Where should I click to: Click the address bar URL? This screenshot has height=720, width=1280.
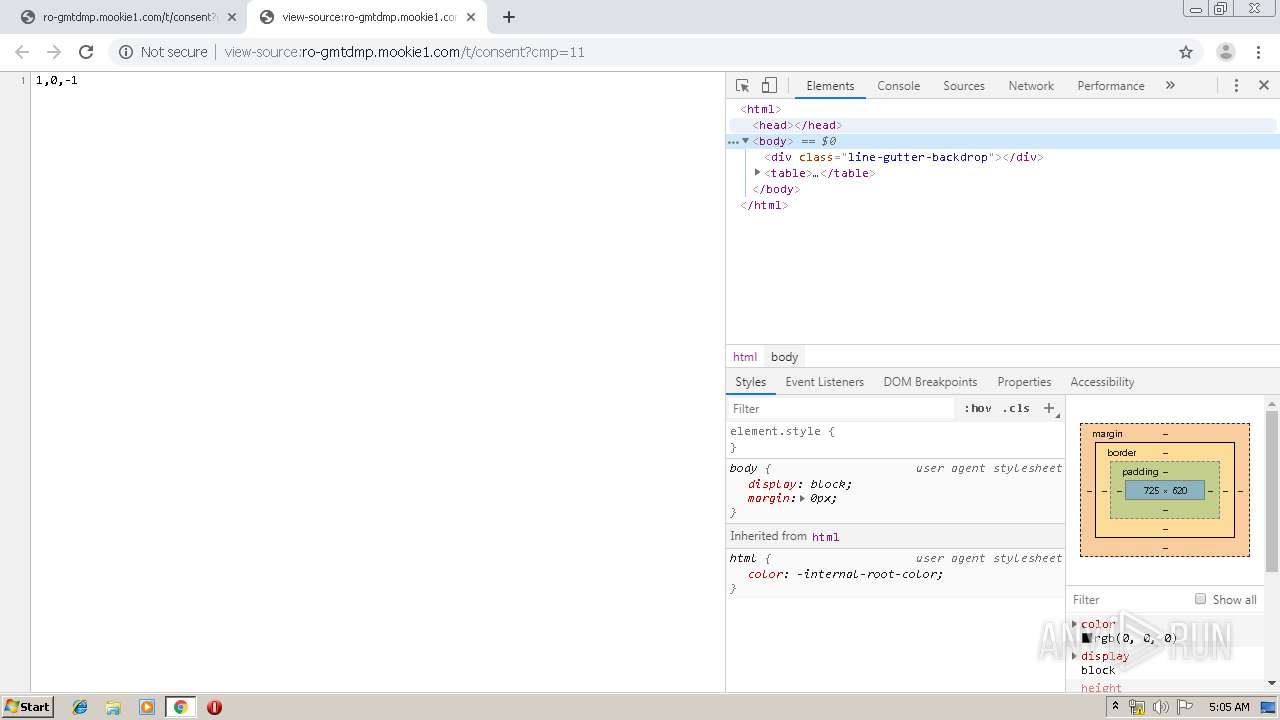point(404,52)
